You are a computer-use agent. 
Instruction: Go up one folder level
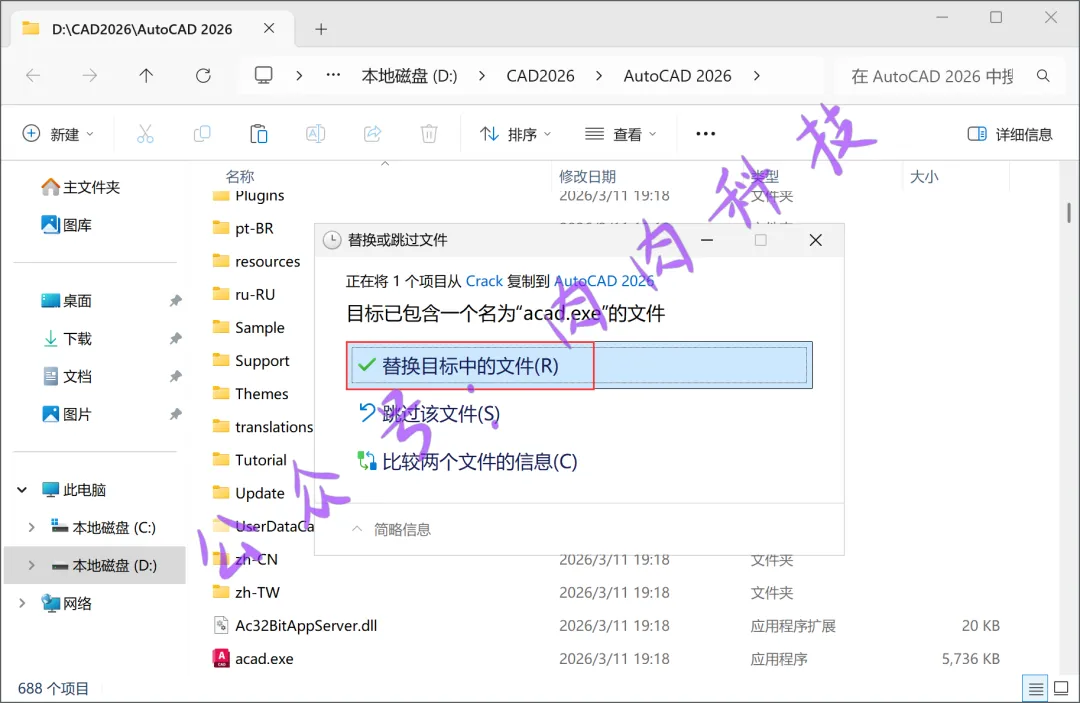pyautogui.click(x=146, y=76)
